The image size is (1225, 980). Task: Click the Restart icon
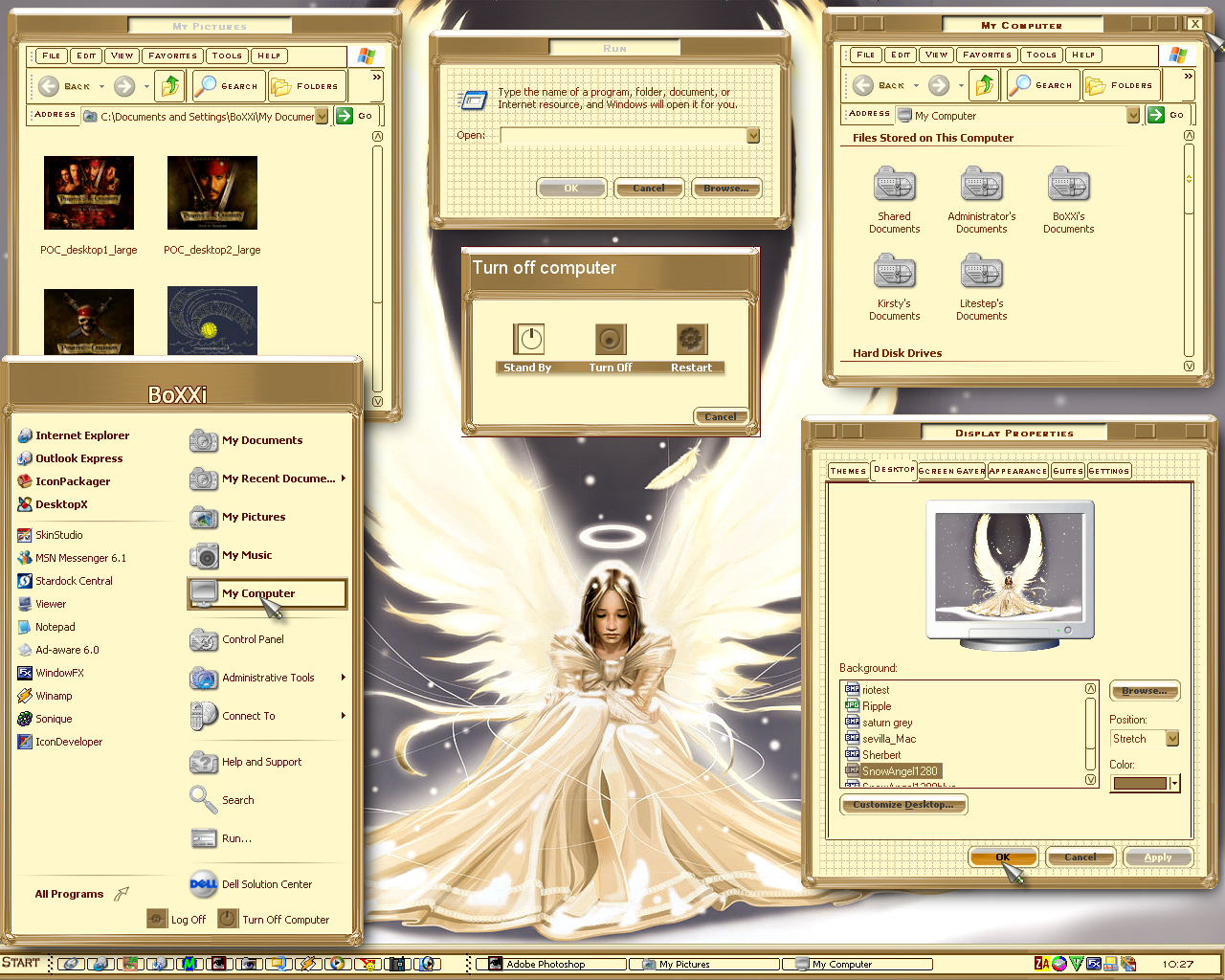(692, 339)
